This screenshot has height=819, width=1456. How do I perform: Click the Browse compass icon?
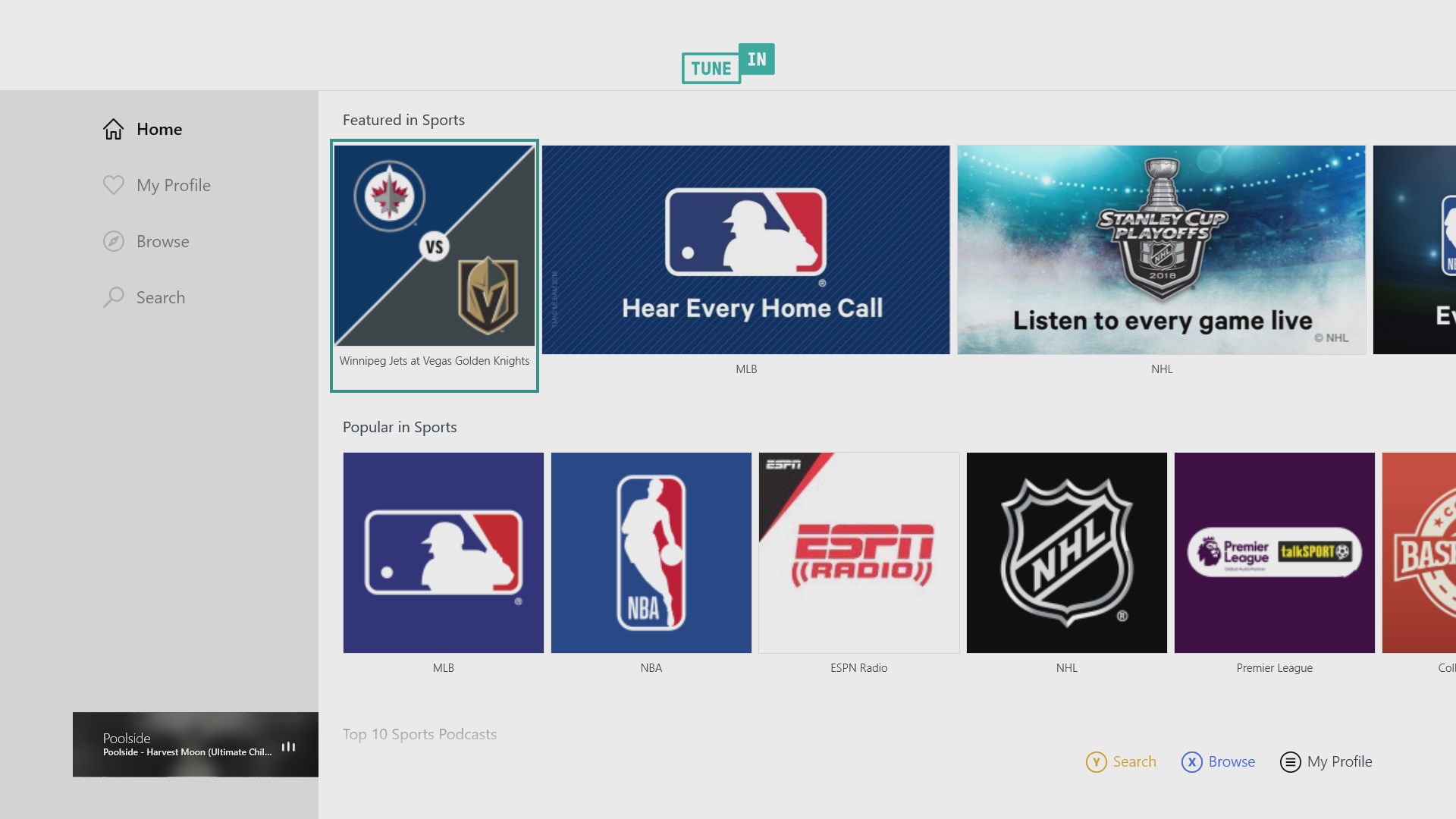(x=114, y=241)
